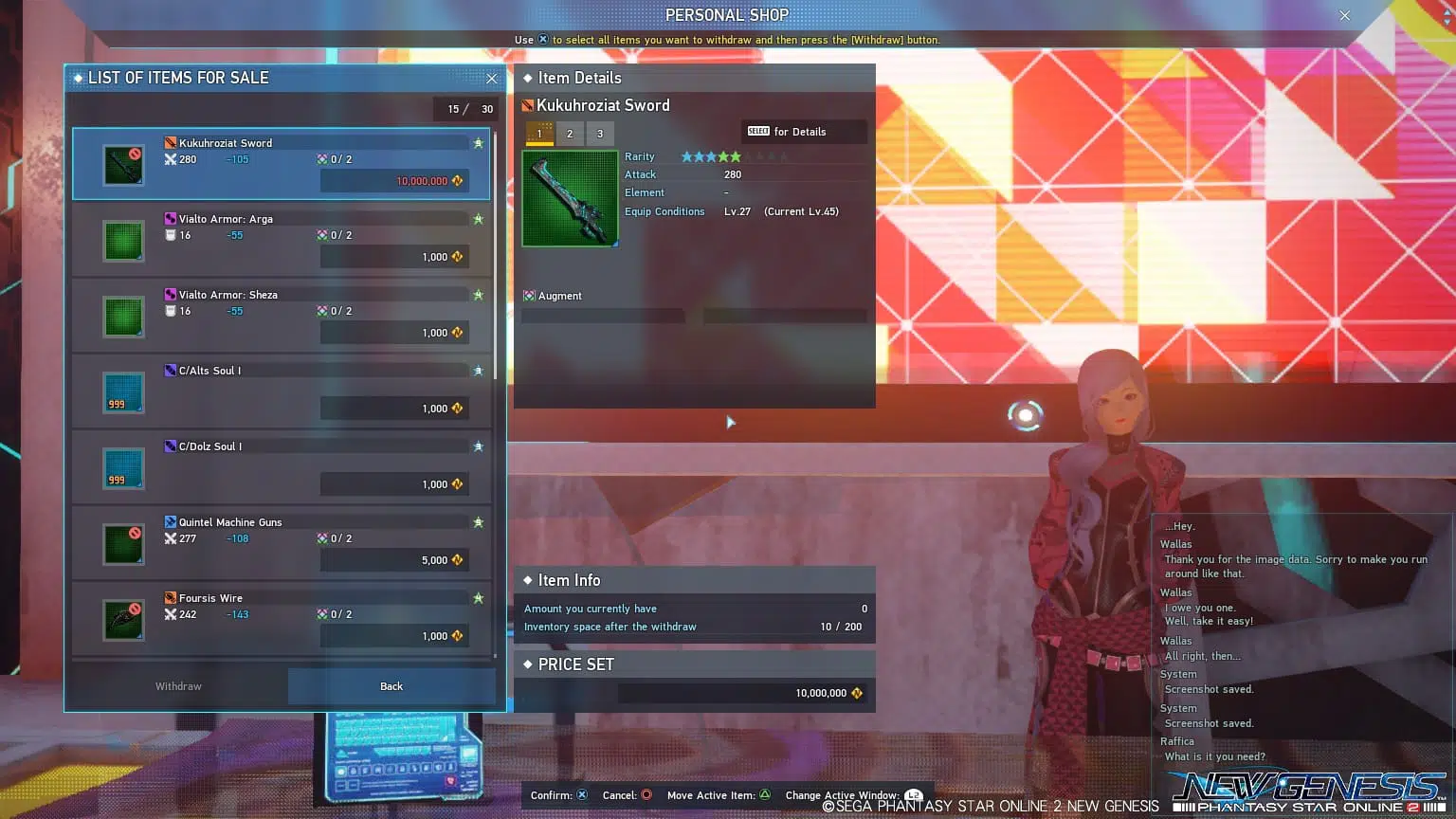Close the List of Items for Sale panel

491,79
